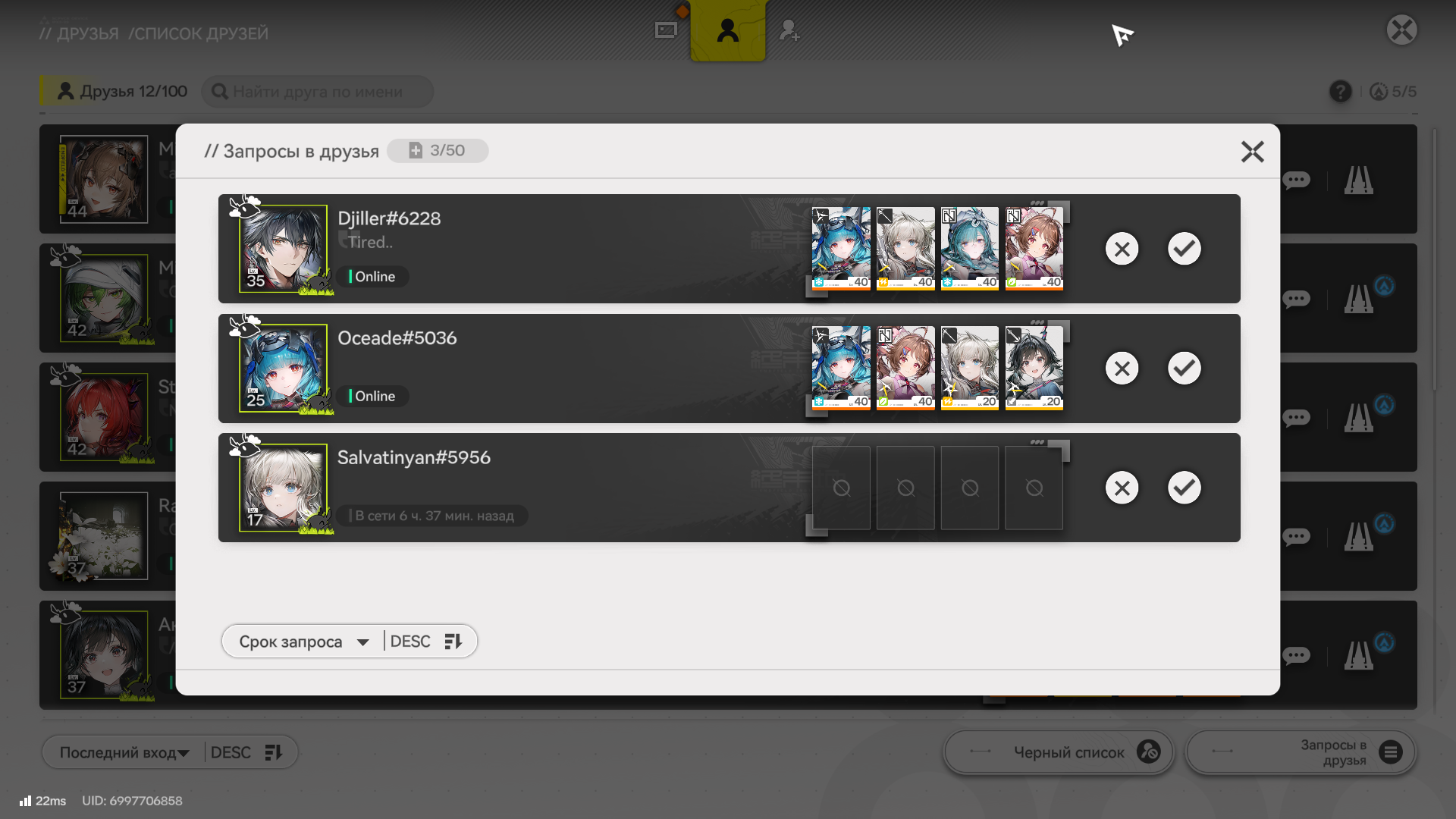Open the help question mark icon
The height and width of the screenshot is (819, 1456).
1340,92
